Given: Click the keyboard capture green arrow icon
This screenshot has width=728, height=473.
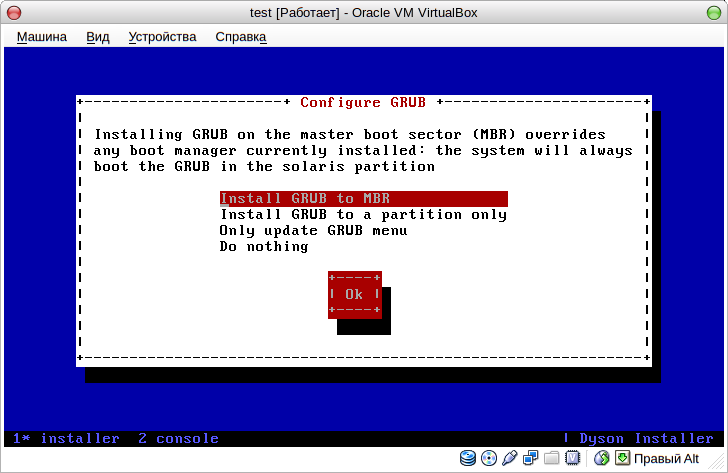Looking at the screenshot, I should (x=622, y=458).
